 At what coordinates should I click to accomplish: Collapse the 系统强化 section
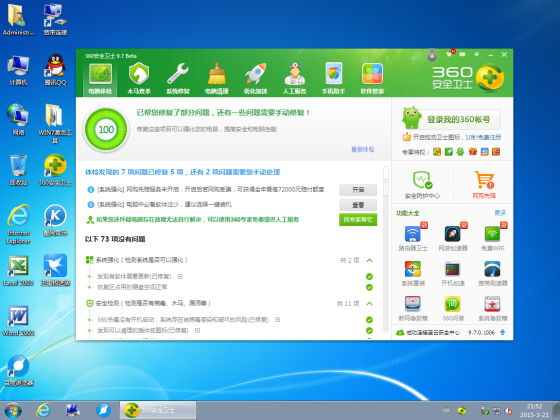[x=370, y=260]
